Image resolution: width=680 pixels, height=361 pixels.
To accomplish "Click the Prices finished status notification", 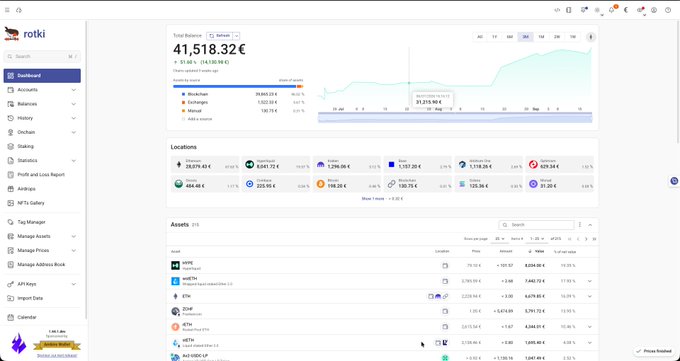I will click(654, 351).
